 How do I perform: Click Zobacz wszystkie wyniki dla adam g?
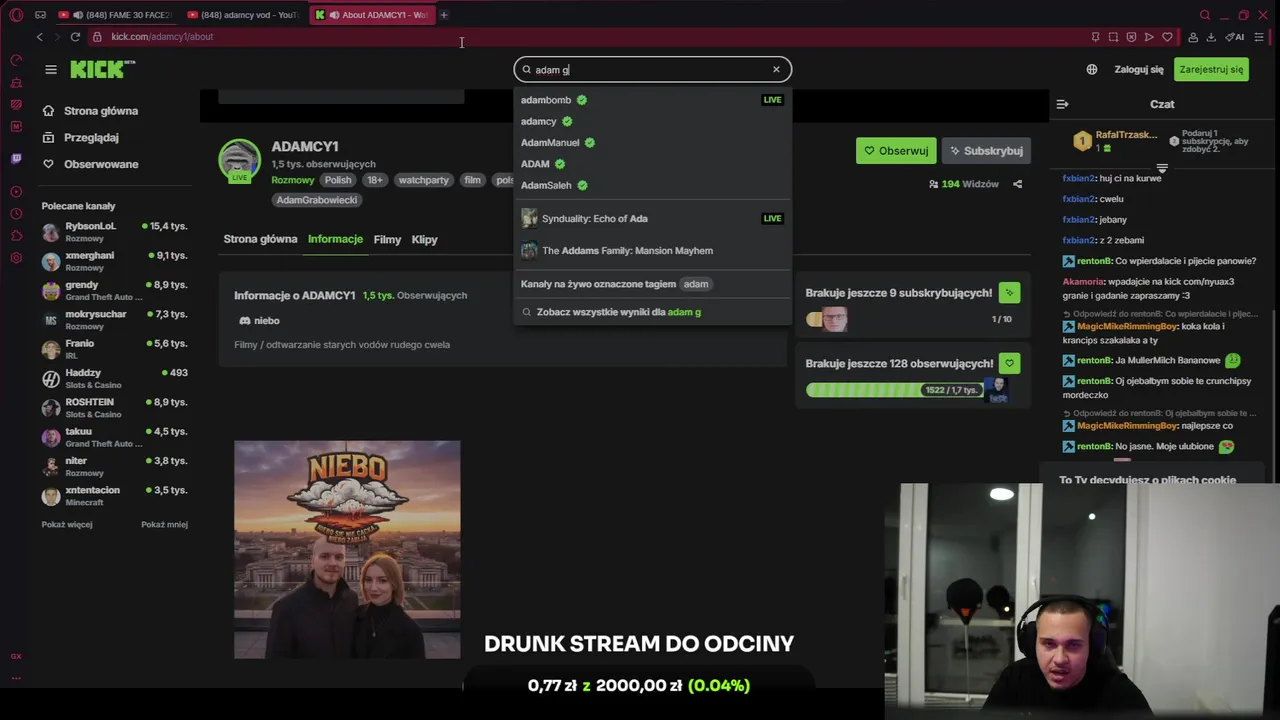(652, 312)
